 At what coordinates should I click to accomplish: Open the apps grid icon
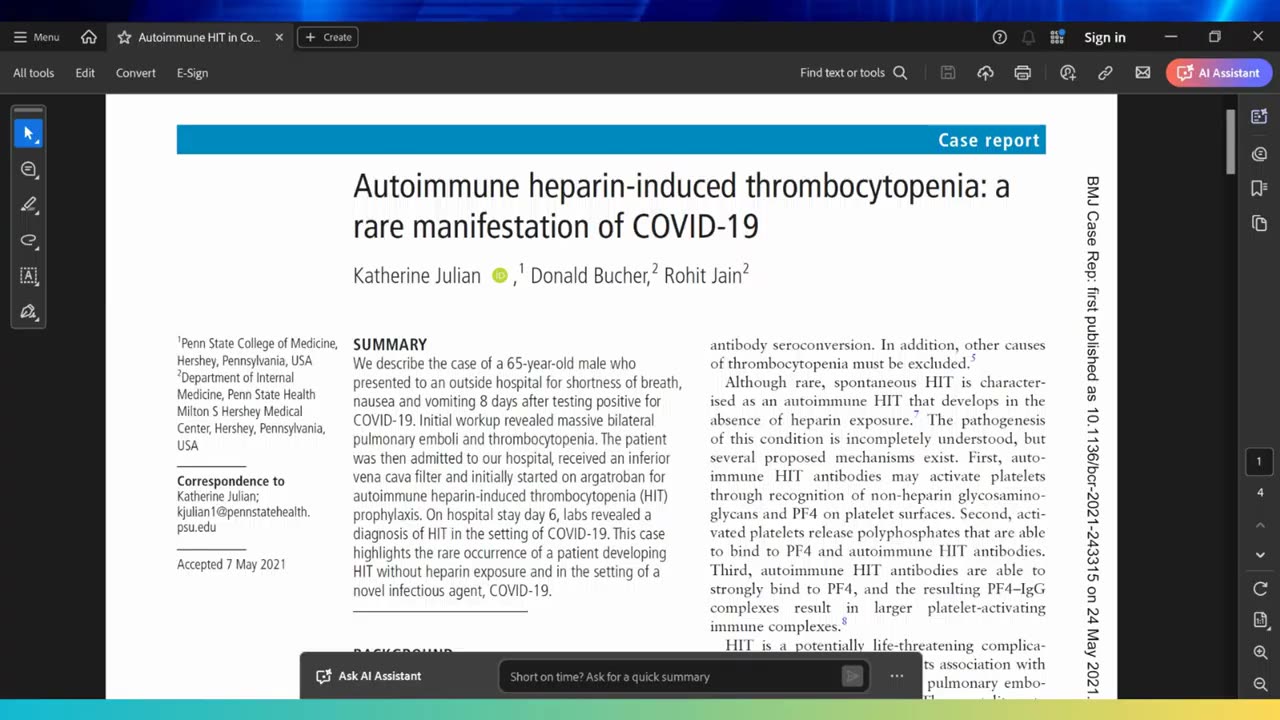coord(1057,37)
